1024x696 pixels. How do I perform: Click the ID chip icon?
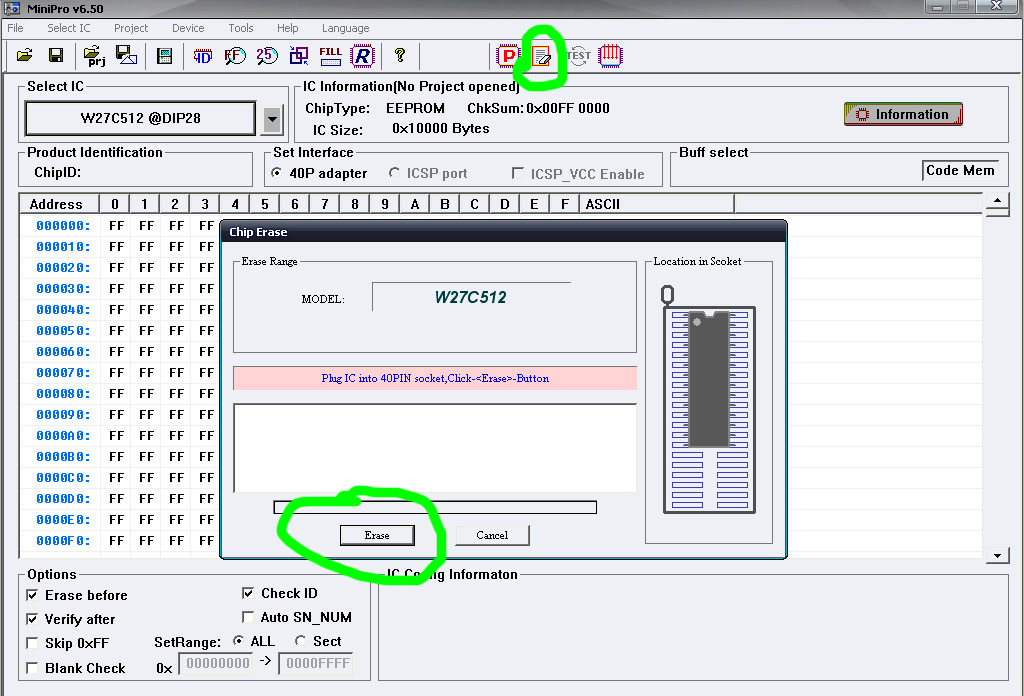pyautogui.click(x=202, y=56)
